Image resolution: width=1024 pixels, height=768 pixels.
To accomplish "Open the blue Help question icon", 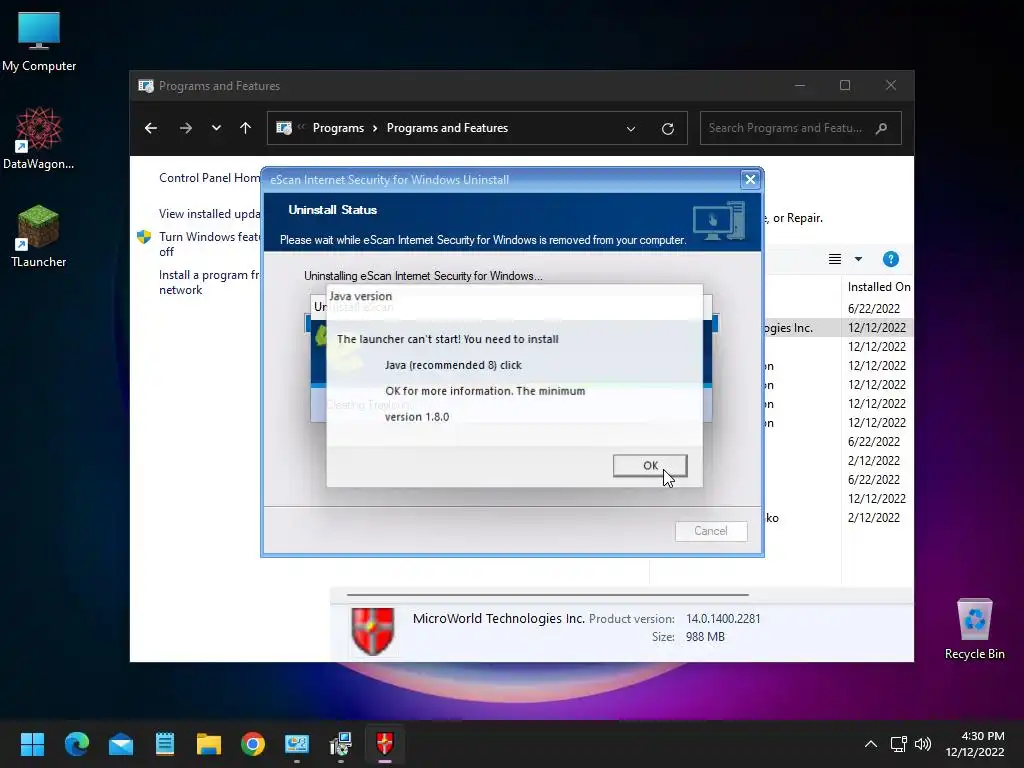I will [890, 259].
